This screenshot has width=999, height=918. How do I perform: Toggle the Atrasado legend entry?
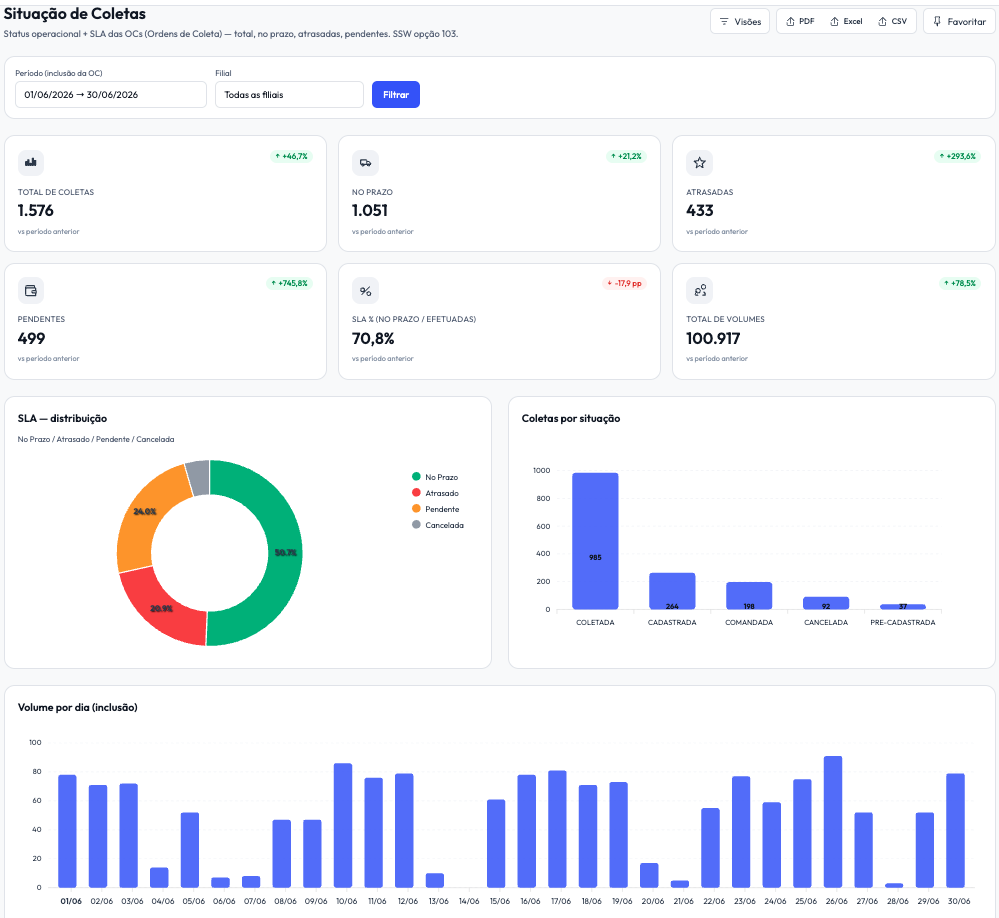coord(435,493)
